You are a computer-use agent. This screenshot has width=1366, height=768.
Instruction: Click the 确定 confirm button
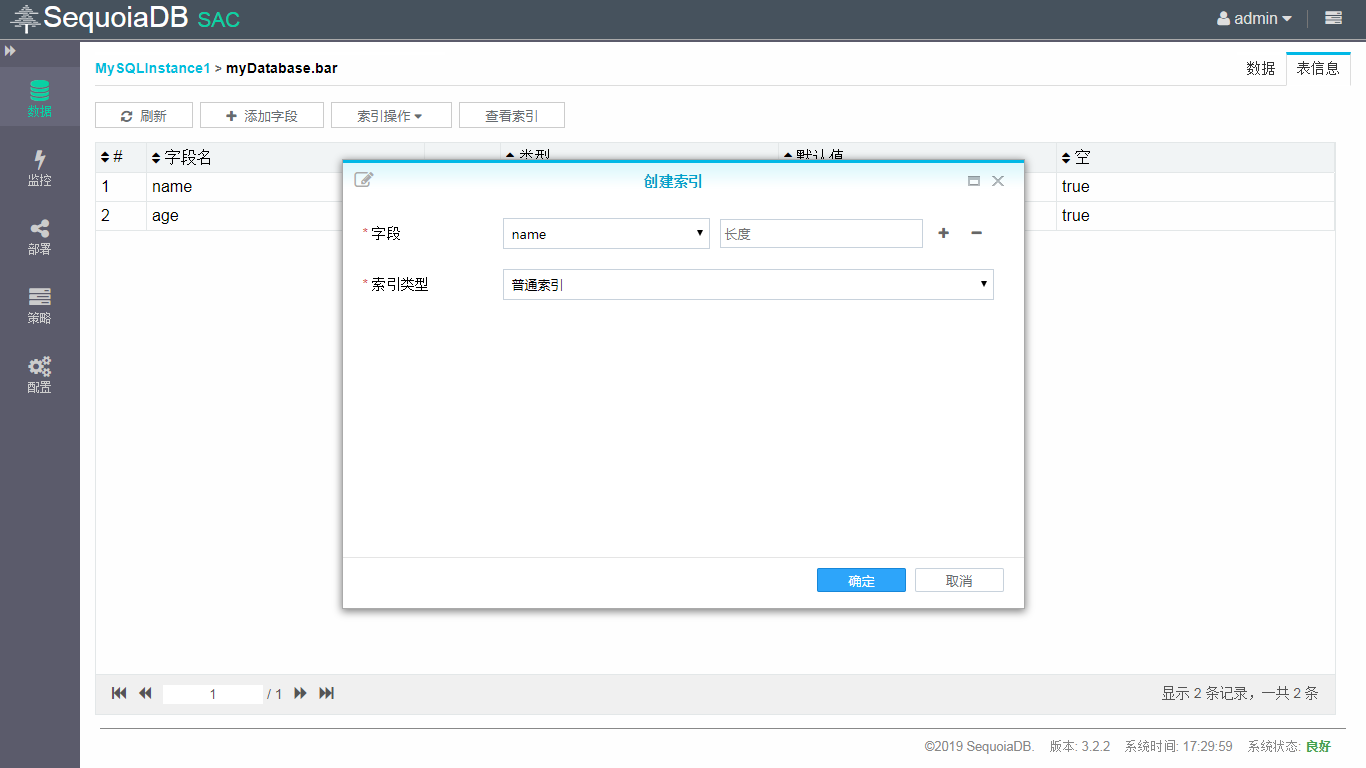[x=861, y=581]
